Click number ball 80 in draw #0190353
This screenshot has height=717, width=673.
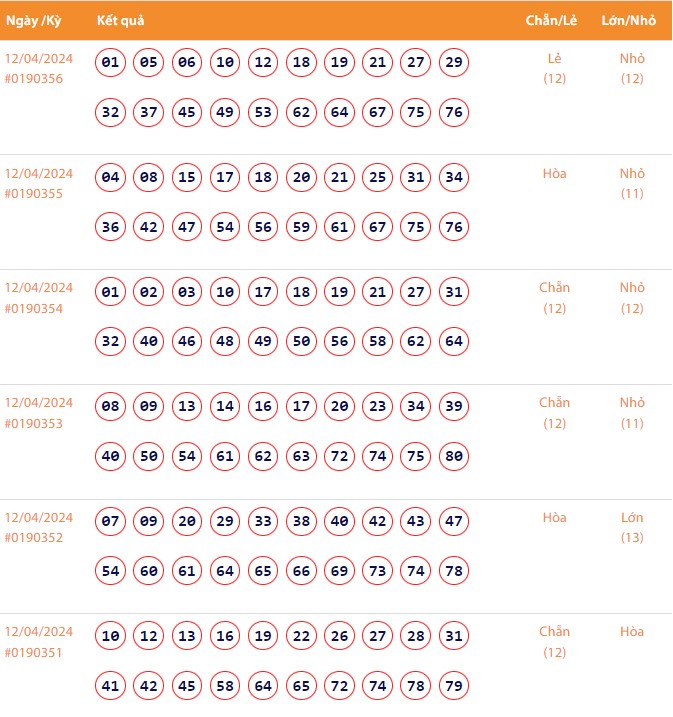pos(454,457)
